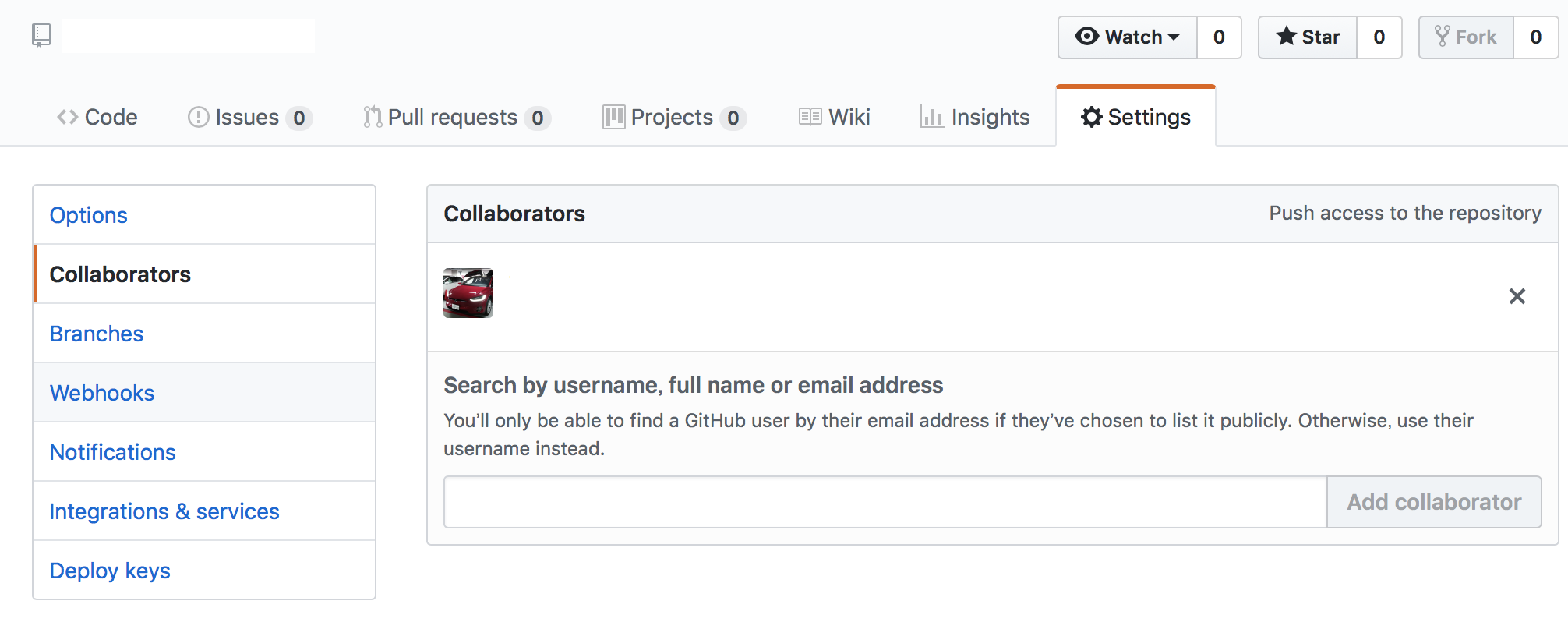This screenshot has width=1568, height=622.
Task: Click the repository book icon
Action: (41, 36)
